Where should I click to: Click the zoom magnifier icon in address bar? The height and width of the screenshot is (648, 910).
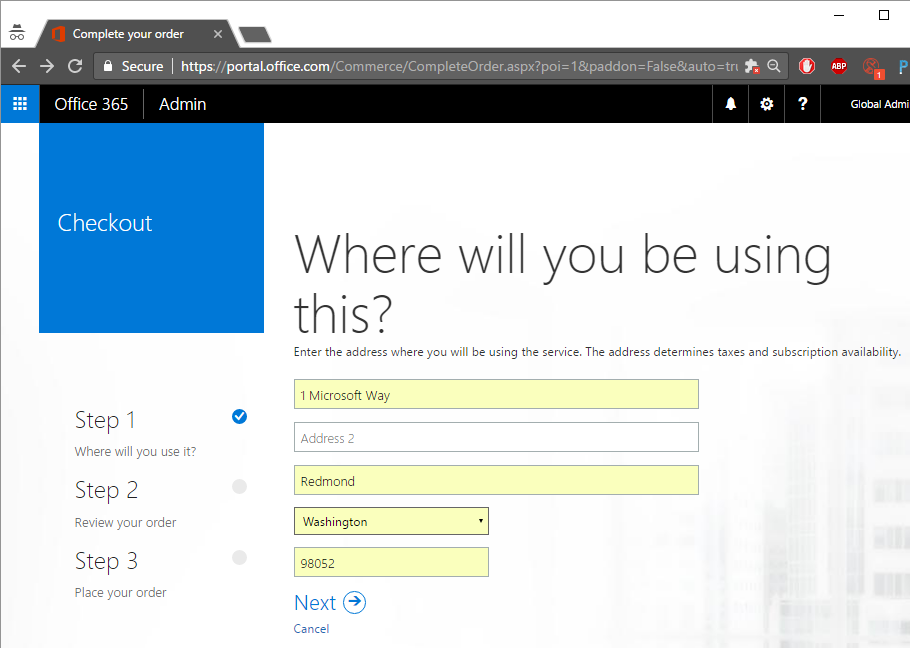773,66
